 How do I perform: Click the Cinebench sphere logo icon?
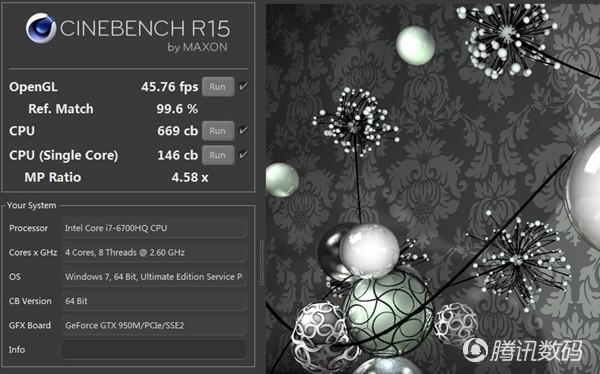tap(41, 28)
